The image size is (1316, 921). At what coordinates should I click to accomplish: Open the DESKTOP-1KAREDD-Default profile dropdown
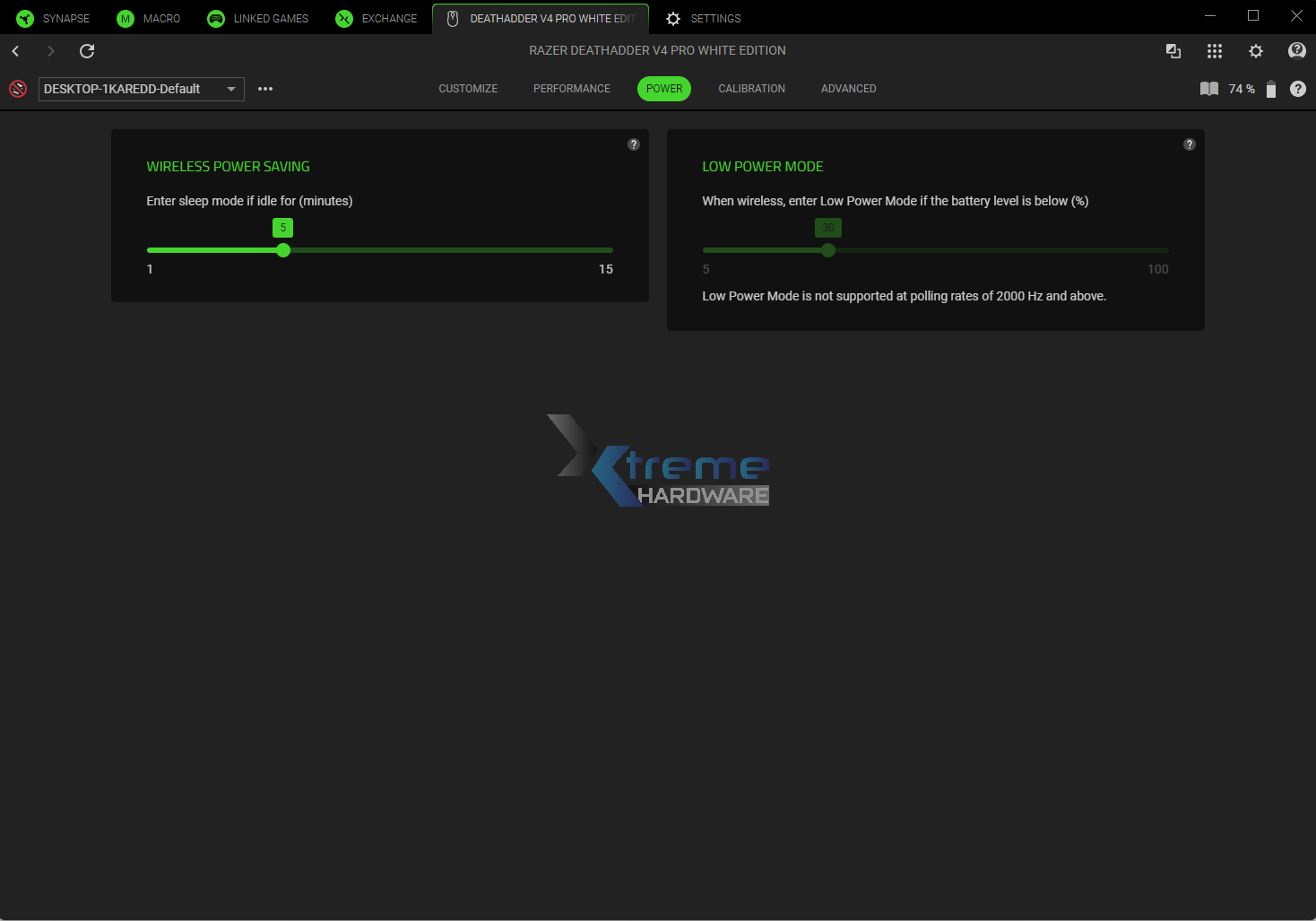141,89
